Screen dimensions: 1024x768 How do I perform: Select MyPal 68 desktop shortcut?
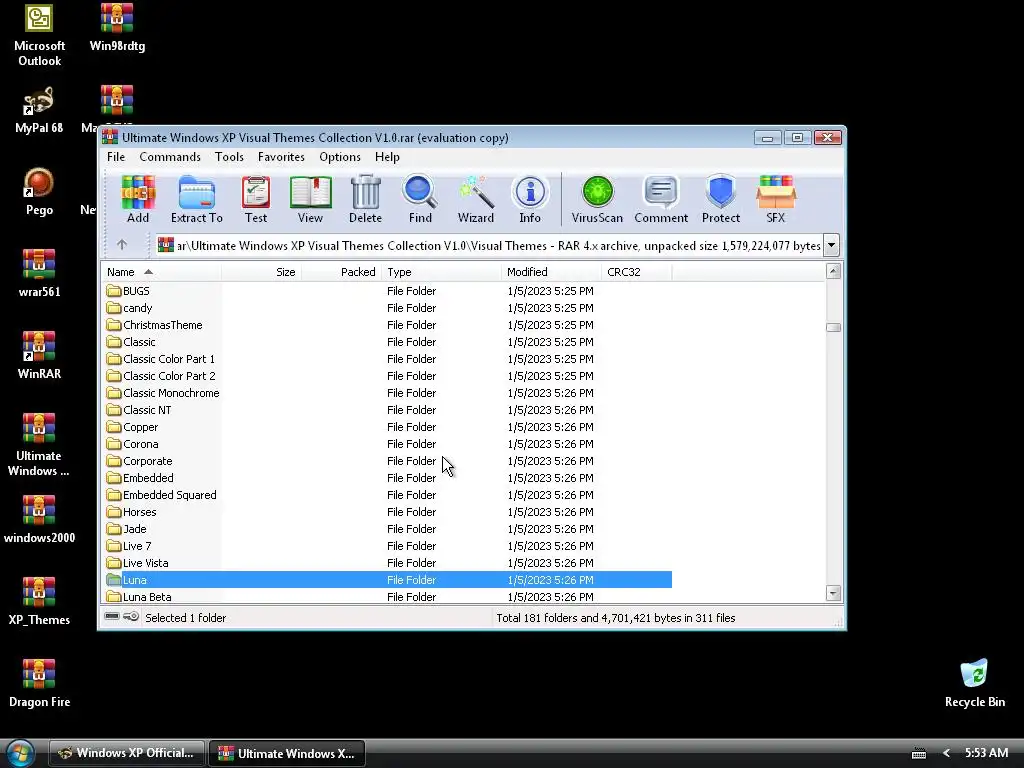coord(39,110)
